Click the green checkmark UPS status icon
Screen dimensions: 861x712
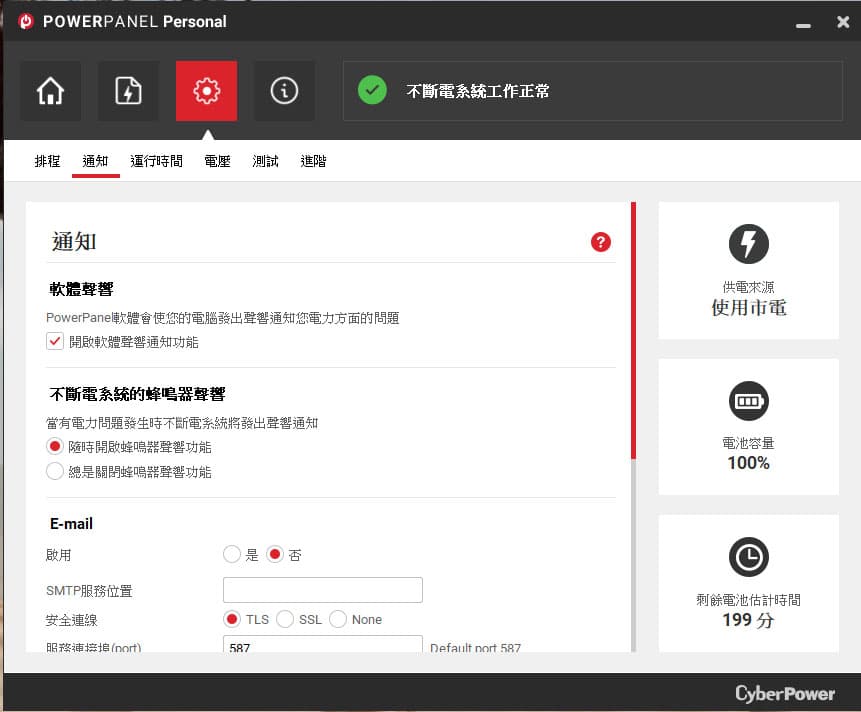click(x=372, y=90)
